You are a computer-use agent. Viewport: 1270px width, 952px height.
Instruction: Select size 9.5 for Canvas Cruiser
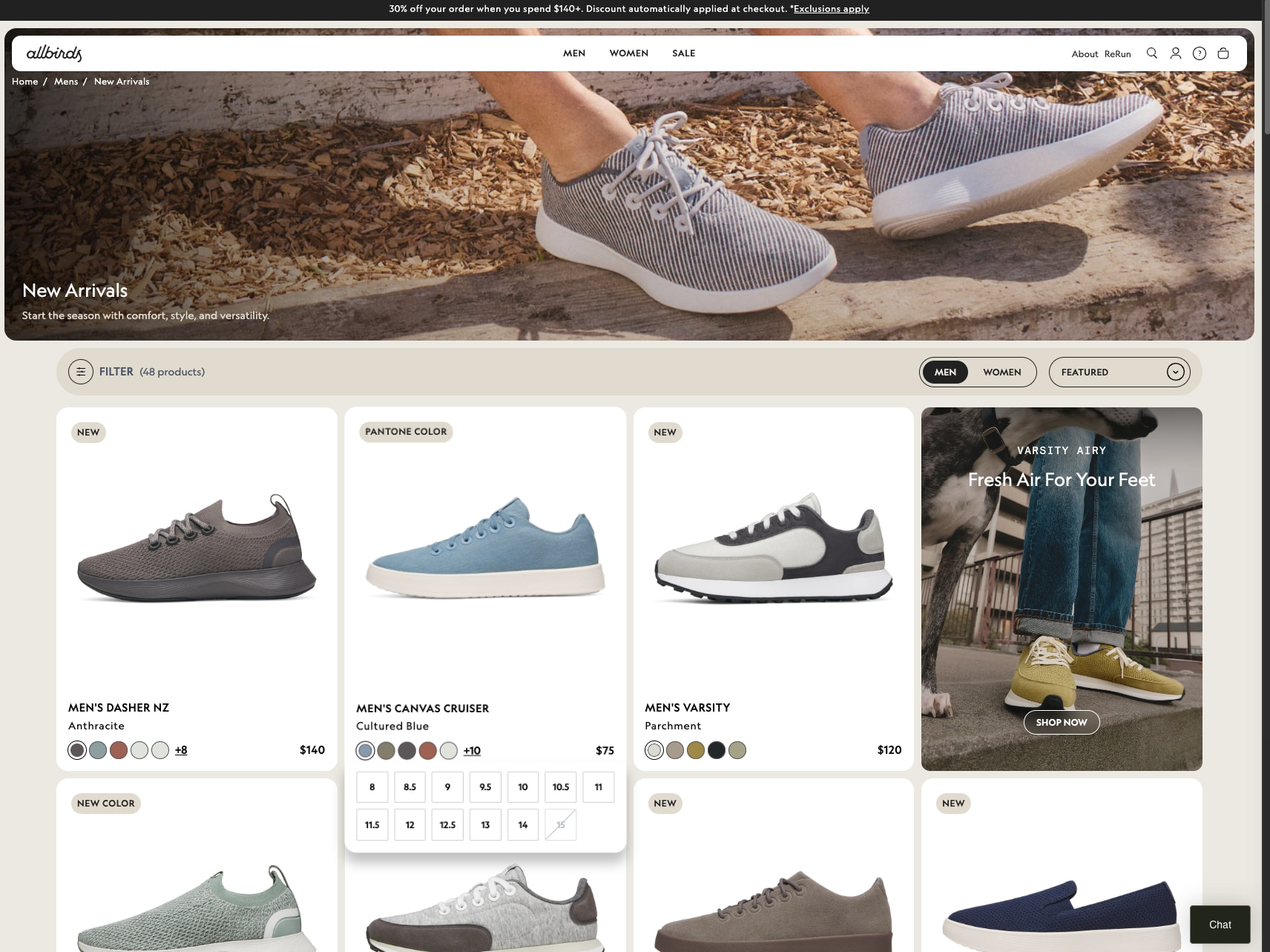pyautogui.click(x=485, y=787)
